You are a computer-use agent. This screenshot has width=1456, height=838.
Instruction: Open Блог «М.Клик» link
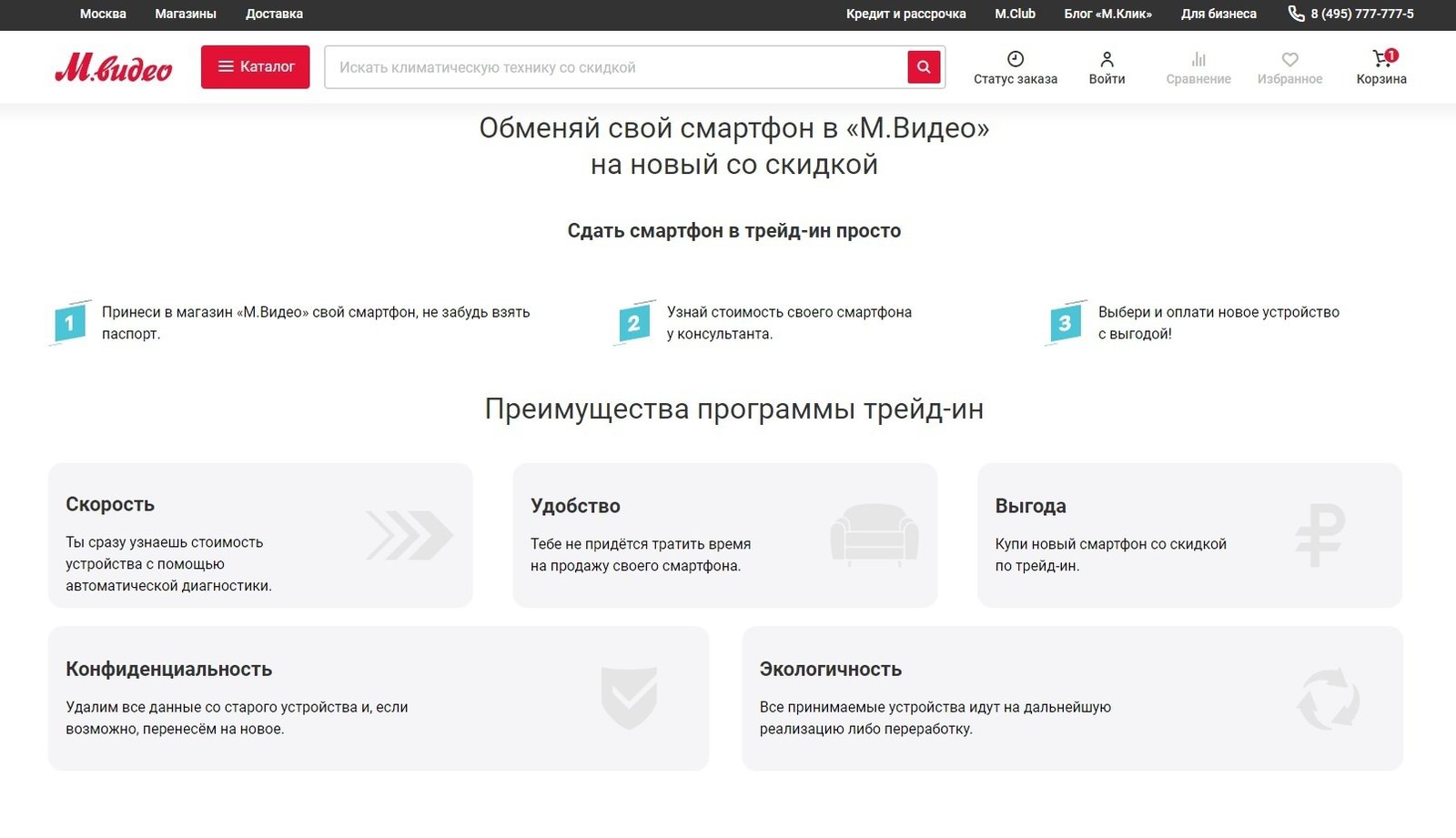pyautogui.click(x=1107, y=14)
